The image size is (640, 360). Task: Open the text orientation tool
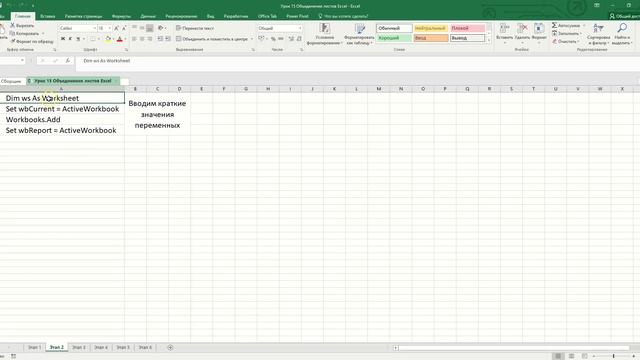[x=161, y=28]
